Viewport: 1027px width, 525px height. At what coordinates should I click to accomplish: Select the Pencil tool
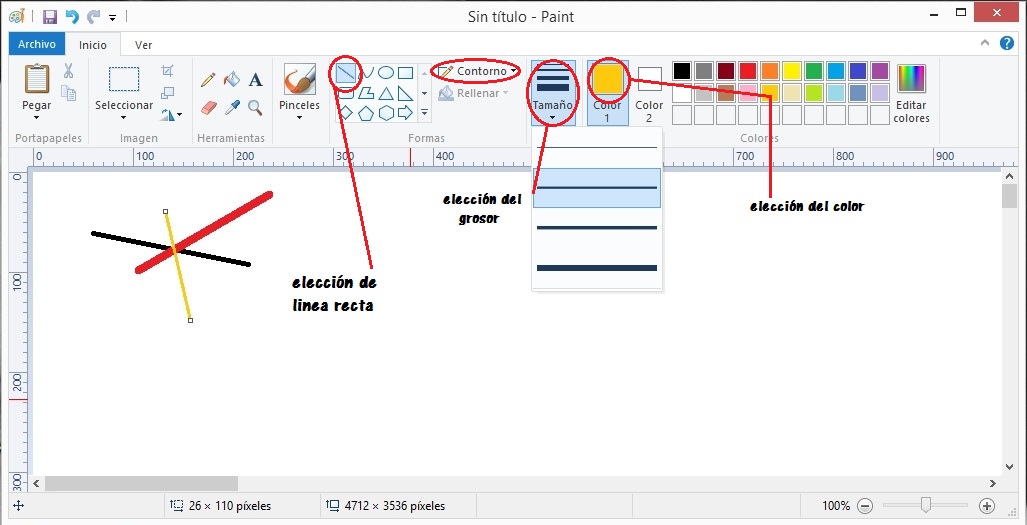[x=208, y=80]
